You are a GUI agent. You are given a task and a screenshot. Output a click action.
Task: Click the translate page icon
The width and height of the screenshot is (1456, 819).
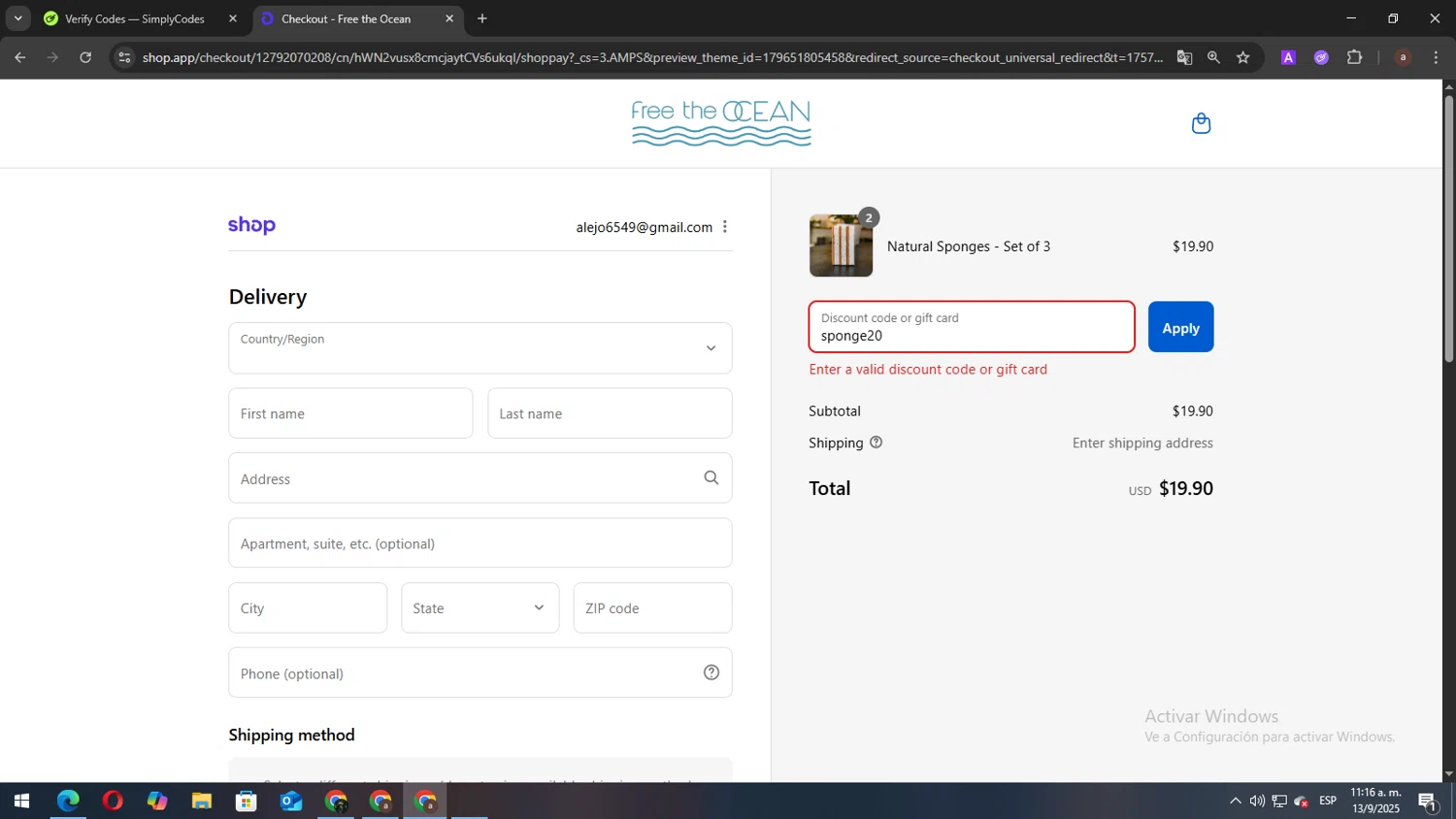[1184, 57]
